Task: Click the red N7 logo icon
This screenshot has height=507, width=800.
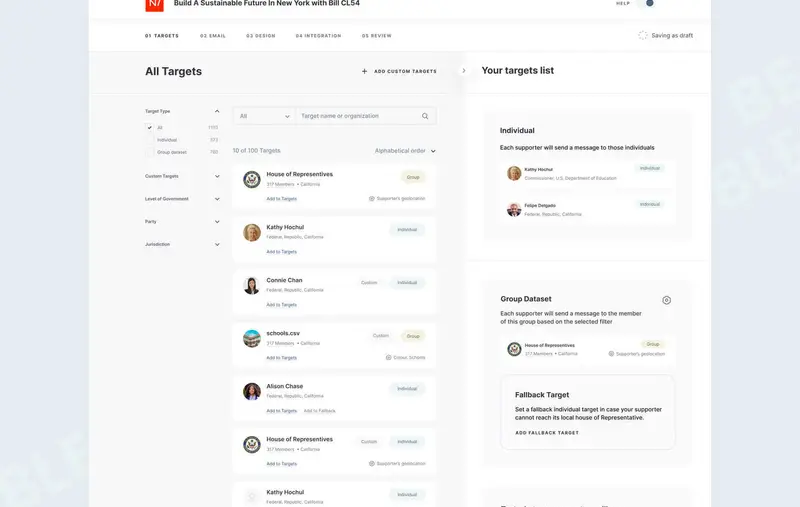Action: 154,5
